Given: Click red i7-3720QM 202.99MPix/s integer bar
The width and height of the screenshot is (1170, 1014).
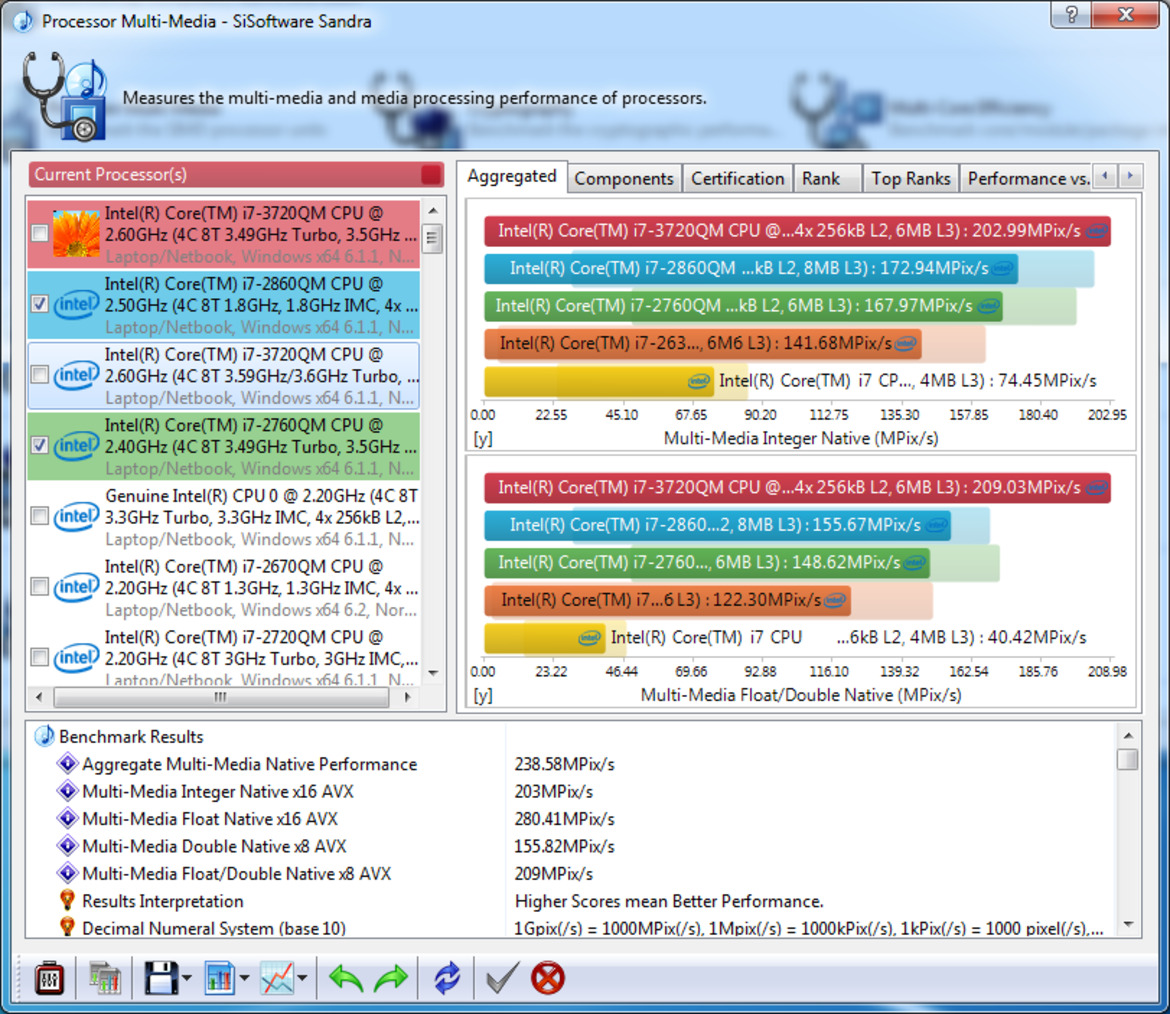Looking at the screenshot, I should (x=797, y=231).
